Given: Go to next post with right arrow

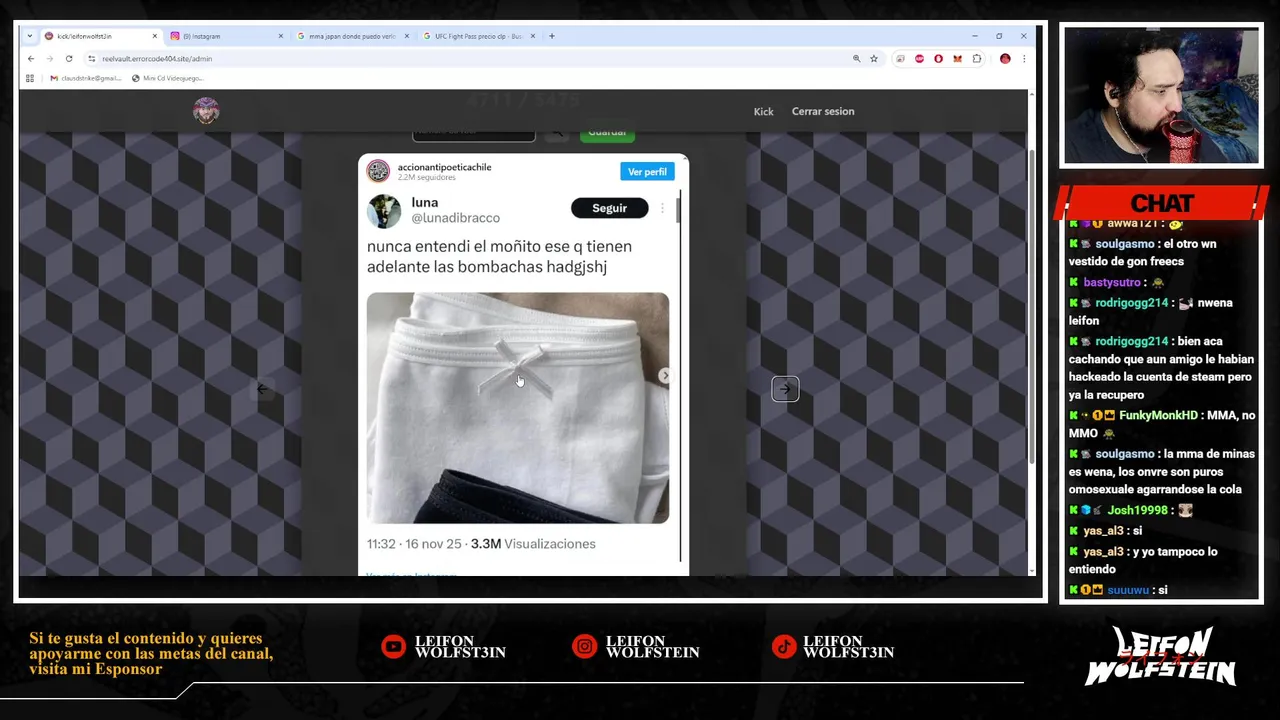Looking at the screenshot, I should (785, 389).
